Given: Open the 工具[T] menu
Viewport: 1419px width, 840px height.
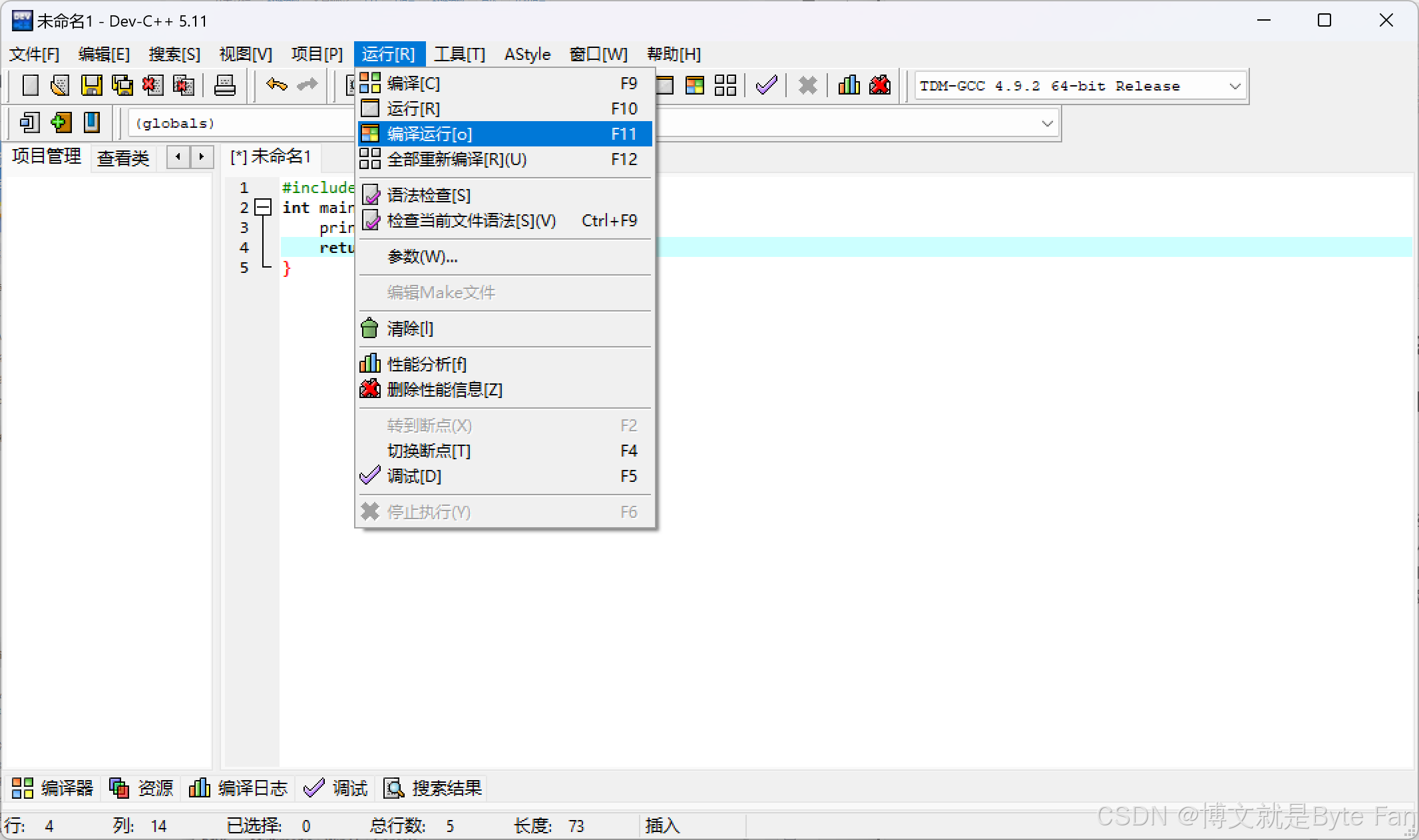Looking at the screenshot, I should [459, 54].
